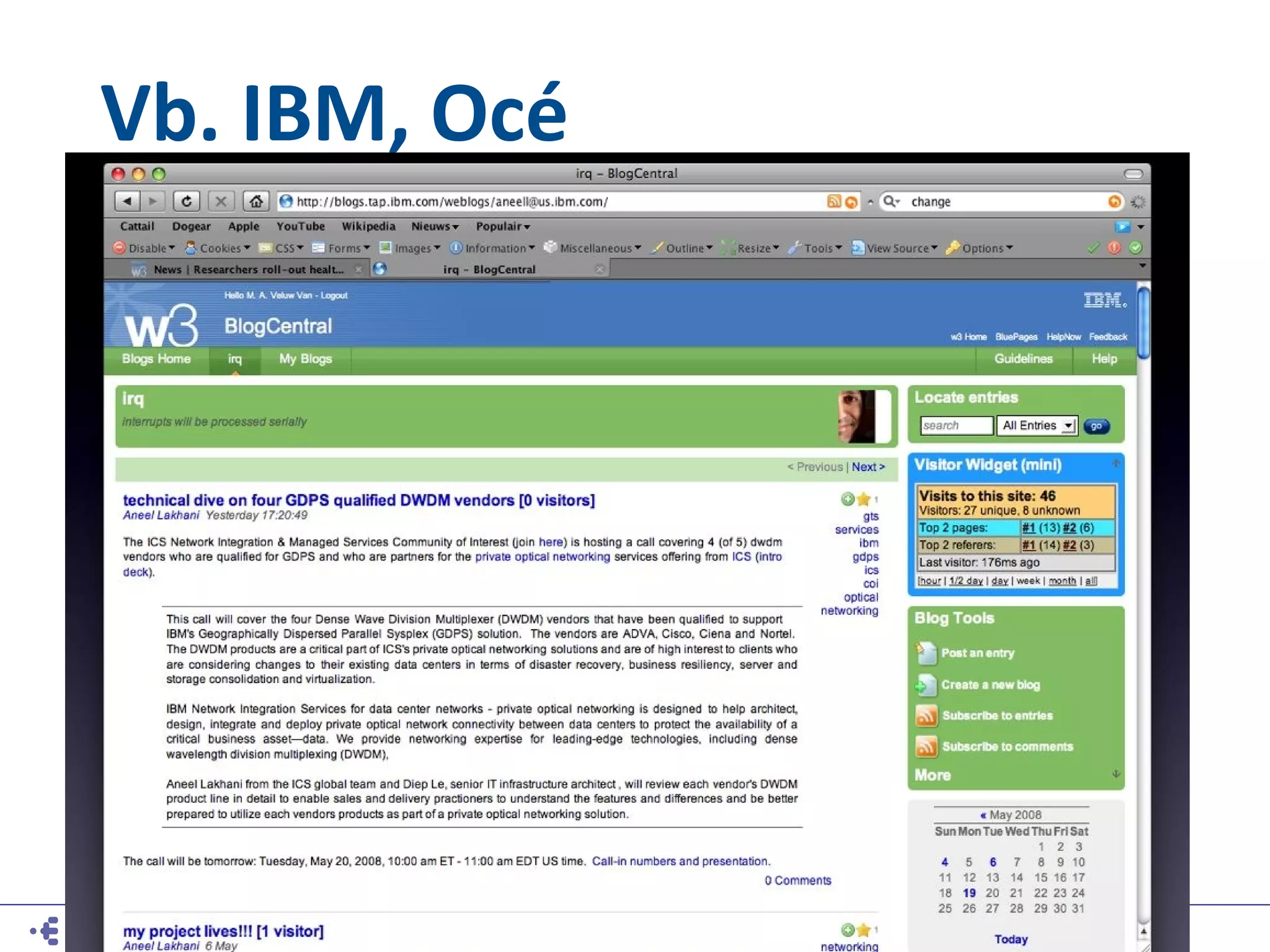Open the CSS toolbar menu
Screen dimensions: 1270x952
[281, 248]
